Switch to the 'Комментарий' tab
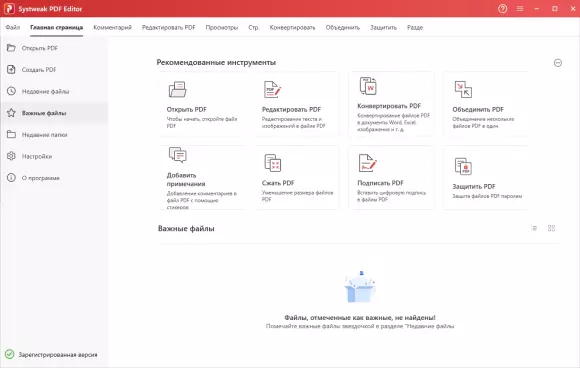The image size is (580, 368). [x=112, y=27]
